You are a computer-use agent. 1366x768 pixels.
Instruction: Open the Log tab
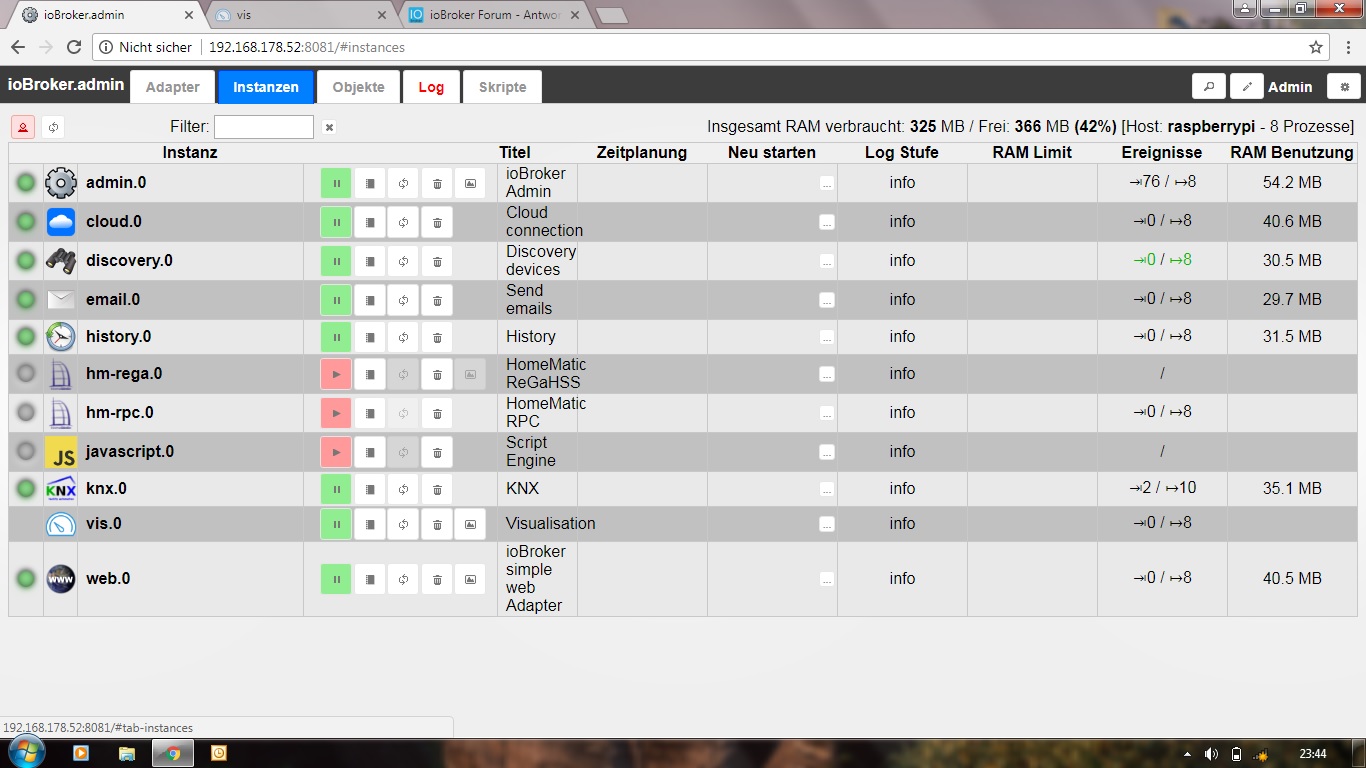click(x=431, y=87)
